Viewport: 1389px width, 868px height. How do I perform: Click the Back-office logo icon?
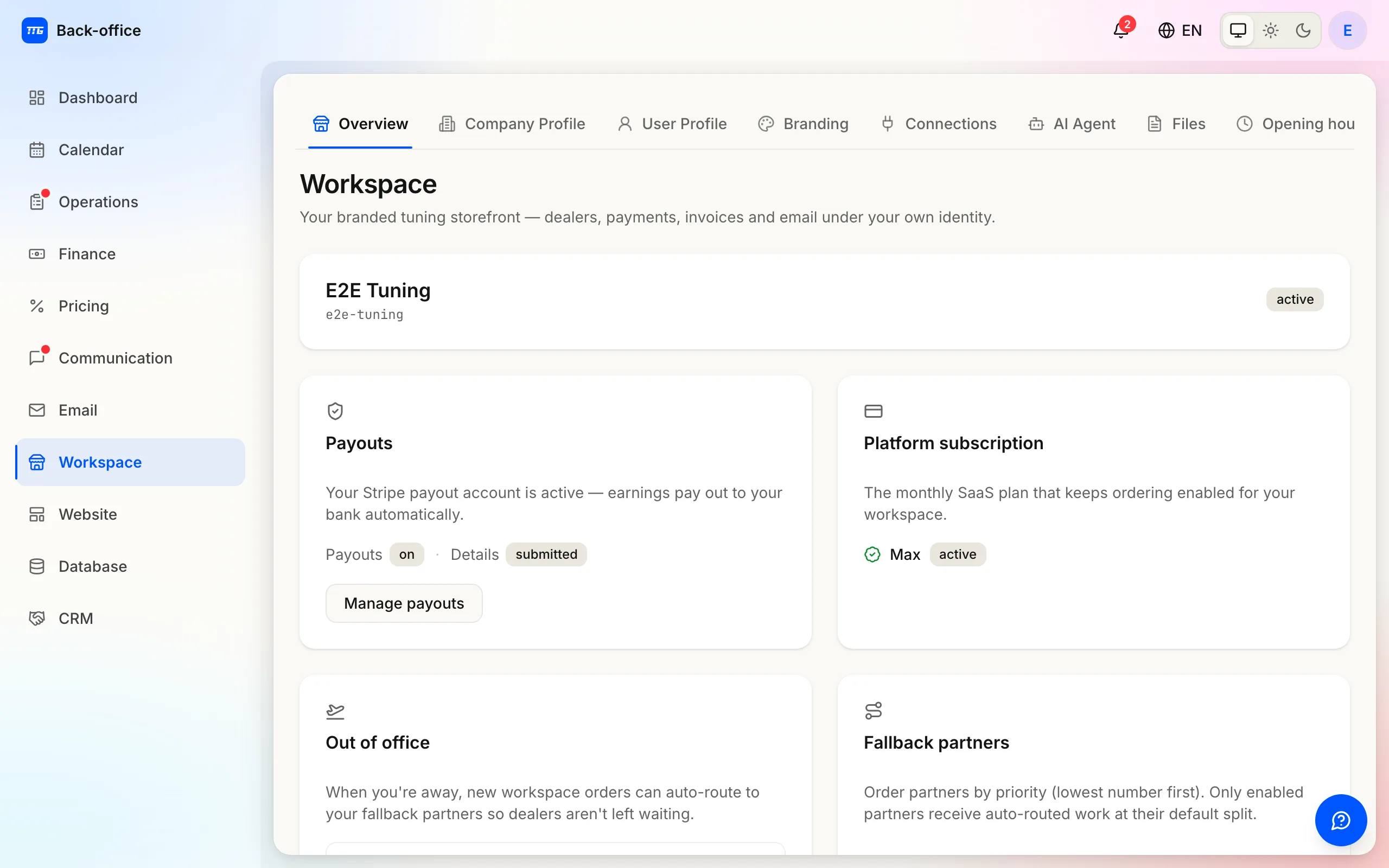tap(34, 30)
